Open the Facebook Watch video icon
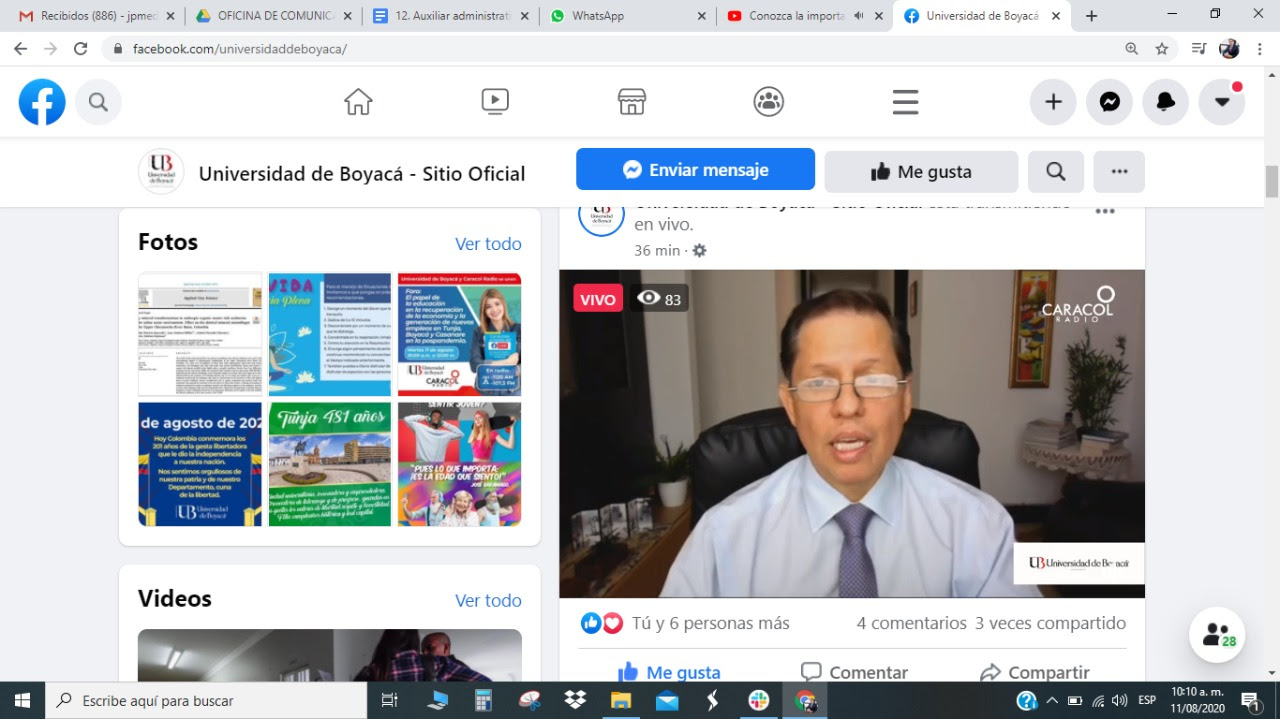Screen dimensions: 1280x719 point(495,102)
